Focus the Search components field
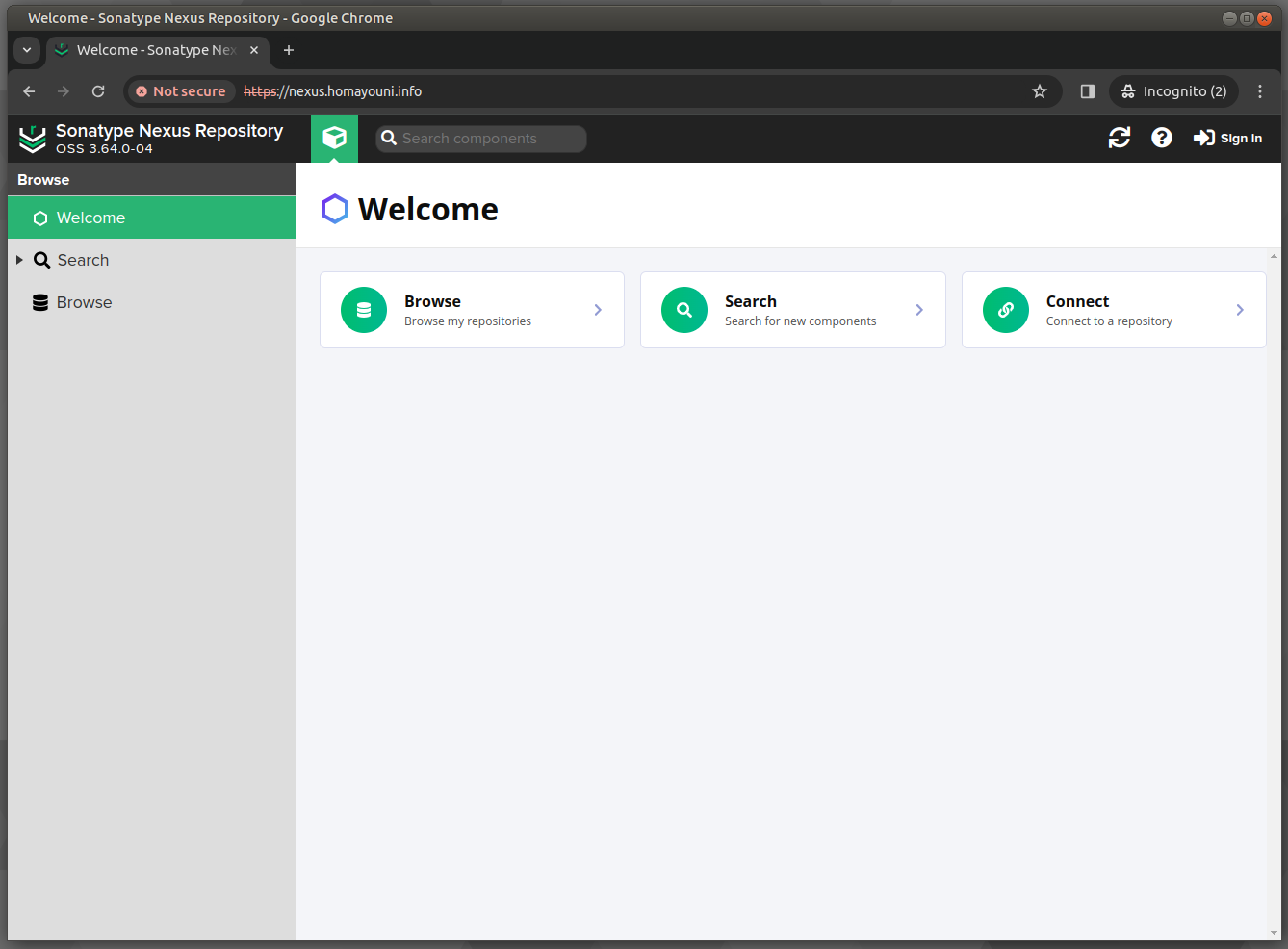Viewport: 1288px width, 949px height. click(x=481, y=139)
